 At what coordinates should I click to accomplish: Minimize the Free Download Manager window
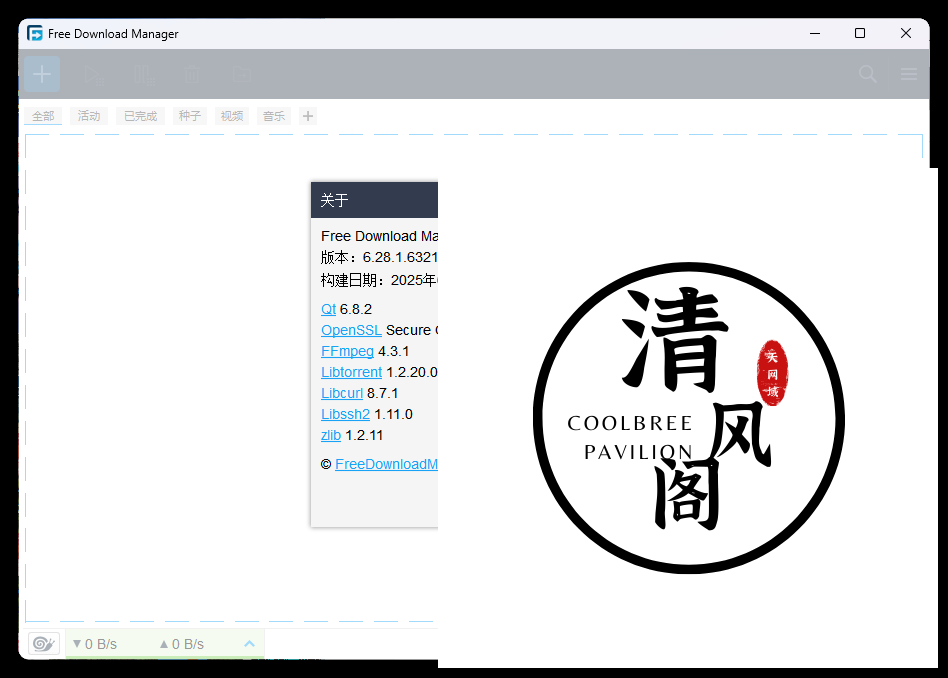click(815, 33)
